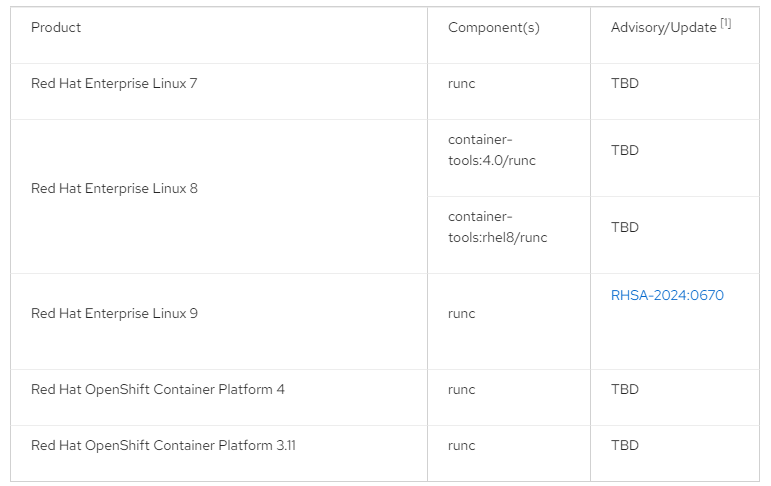Click TBD advisory for container-tools:rhel8/runc
This screenshot has height=486, width=771.
(x=624, y=227)
